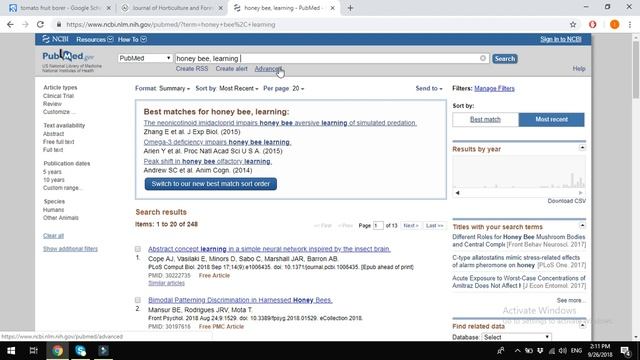The width and height of the screenshot is (640, 360).
Task: Filter by Review article type
Action: pos(52,104)
